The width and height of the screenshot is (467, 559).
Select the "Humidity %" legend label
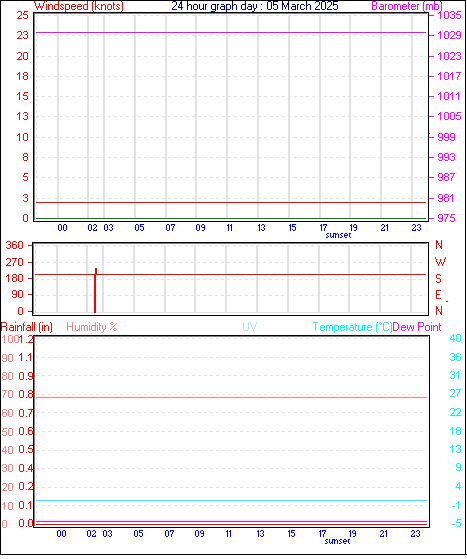[92, 327]
